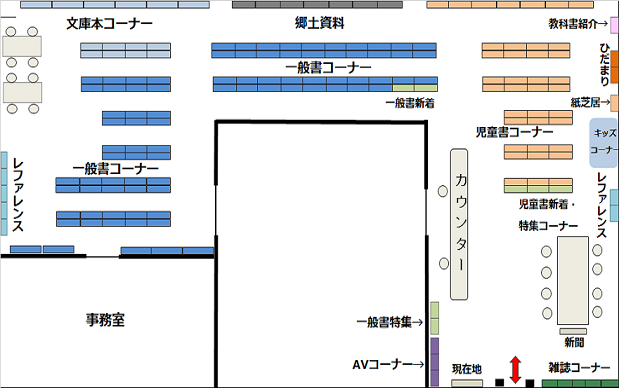Click the red double-headed entrance arrow
The width and height of the screenshot is (619, 388).
pos(515,369)
